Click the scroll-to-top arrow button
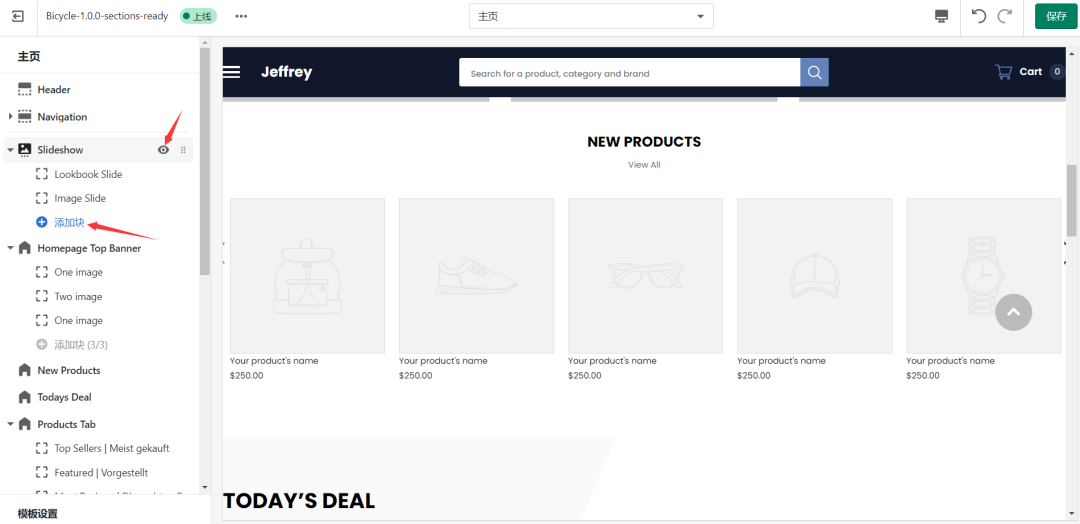 (1013, 312)
